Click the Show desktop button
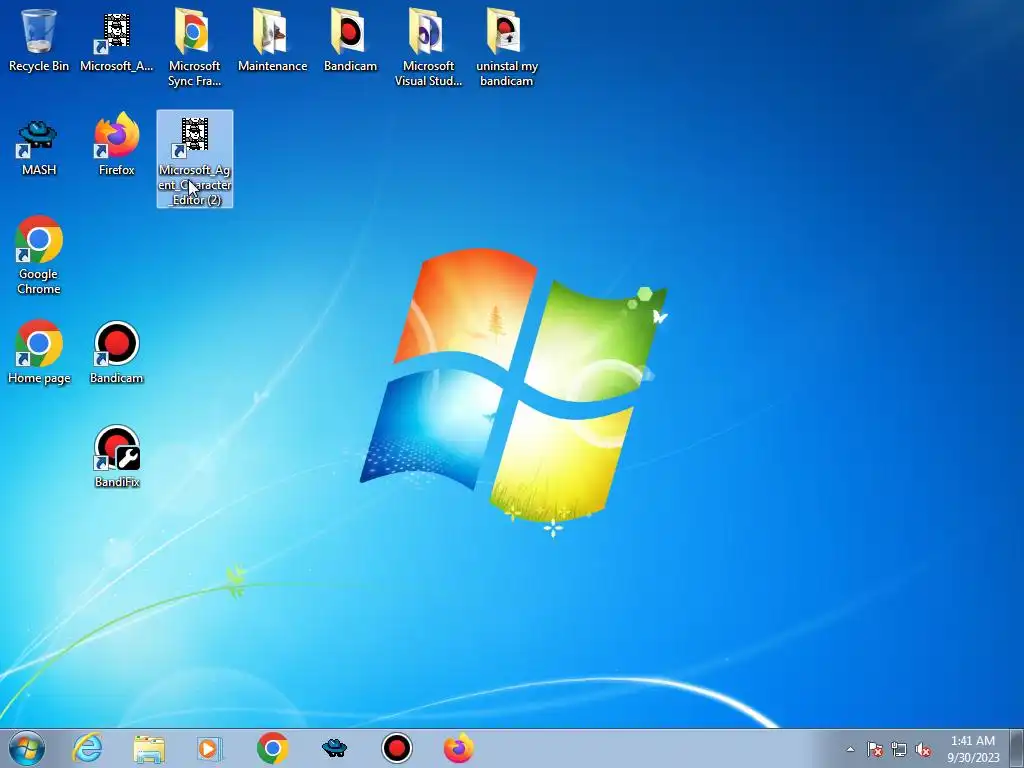1024x768 pixels. point(1017,748)
